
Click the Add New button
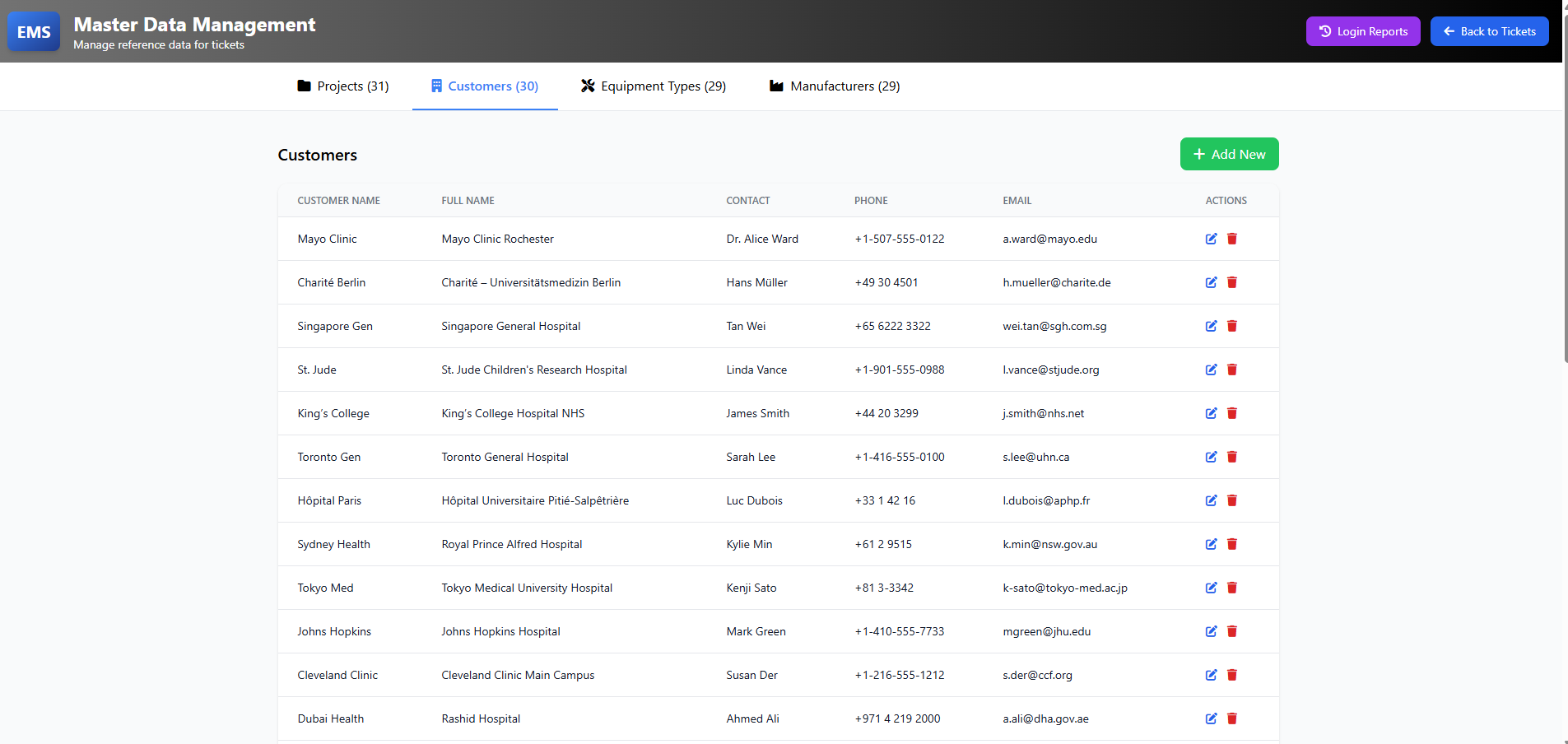pos(1229,154)
